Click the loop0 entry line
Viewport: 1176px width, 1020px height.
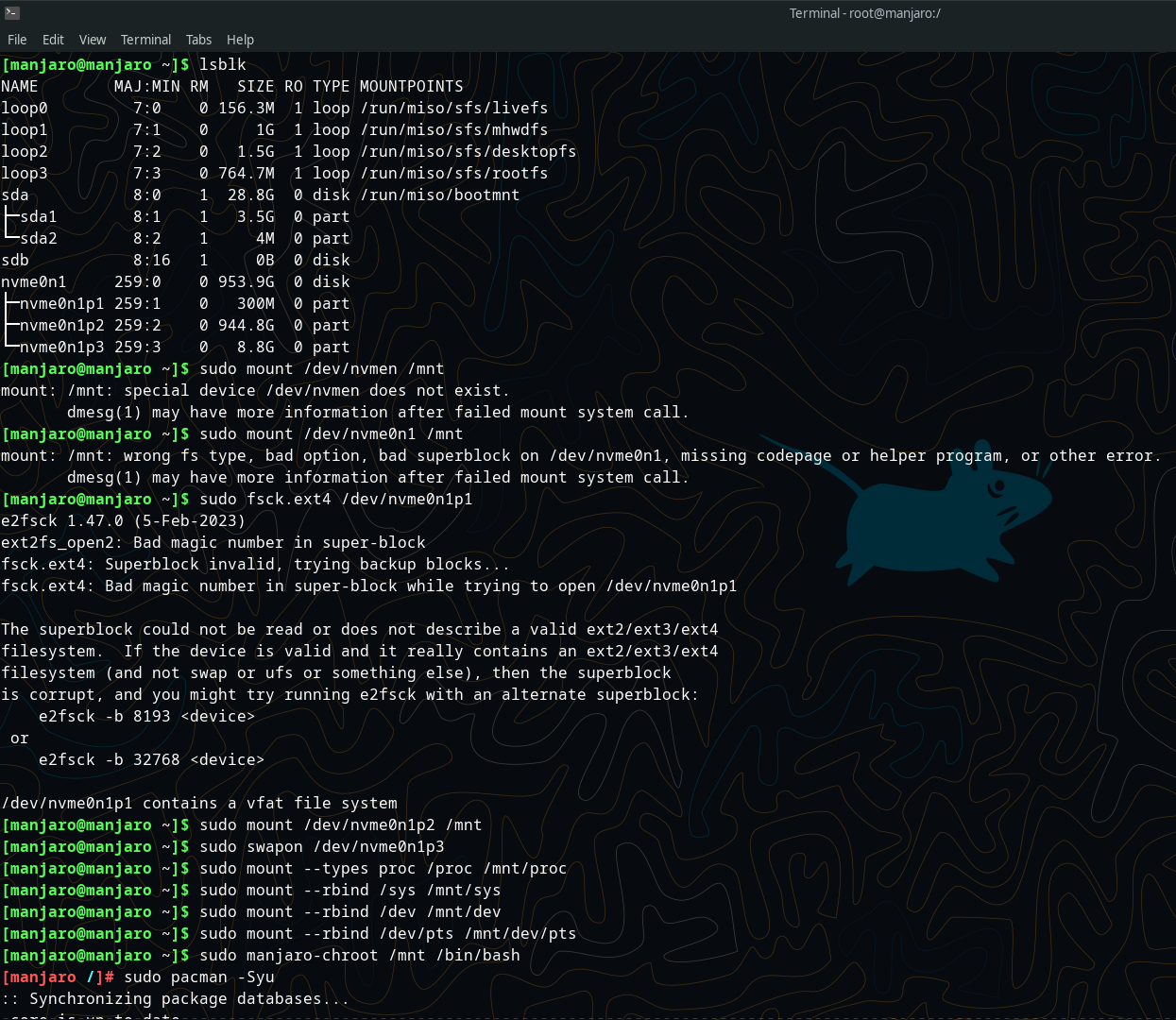pyautogui.click(x=24, y=108)
